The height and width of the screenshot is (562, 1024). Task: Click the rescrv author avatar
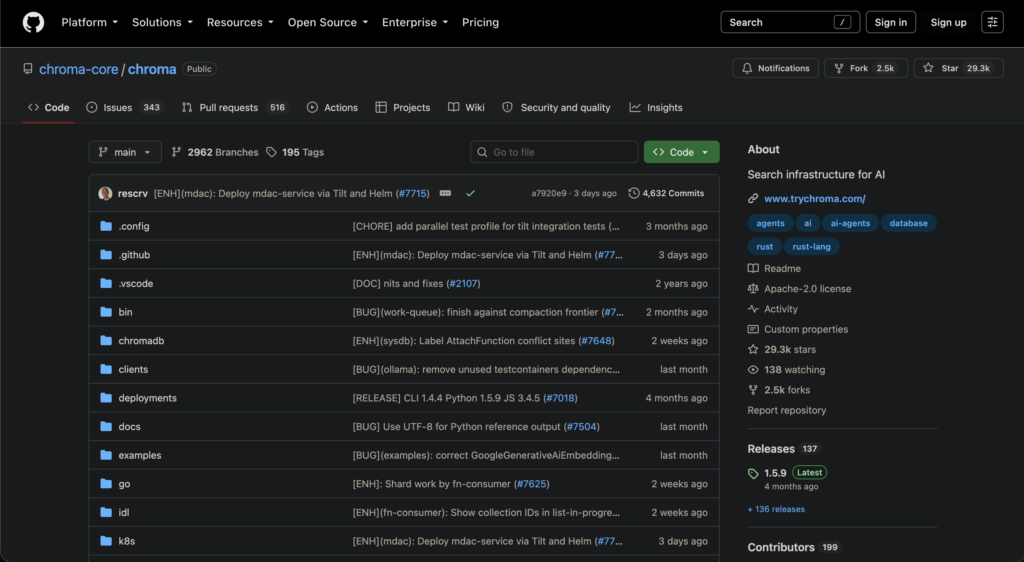[x=105, y=193]
